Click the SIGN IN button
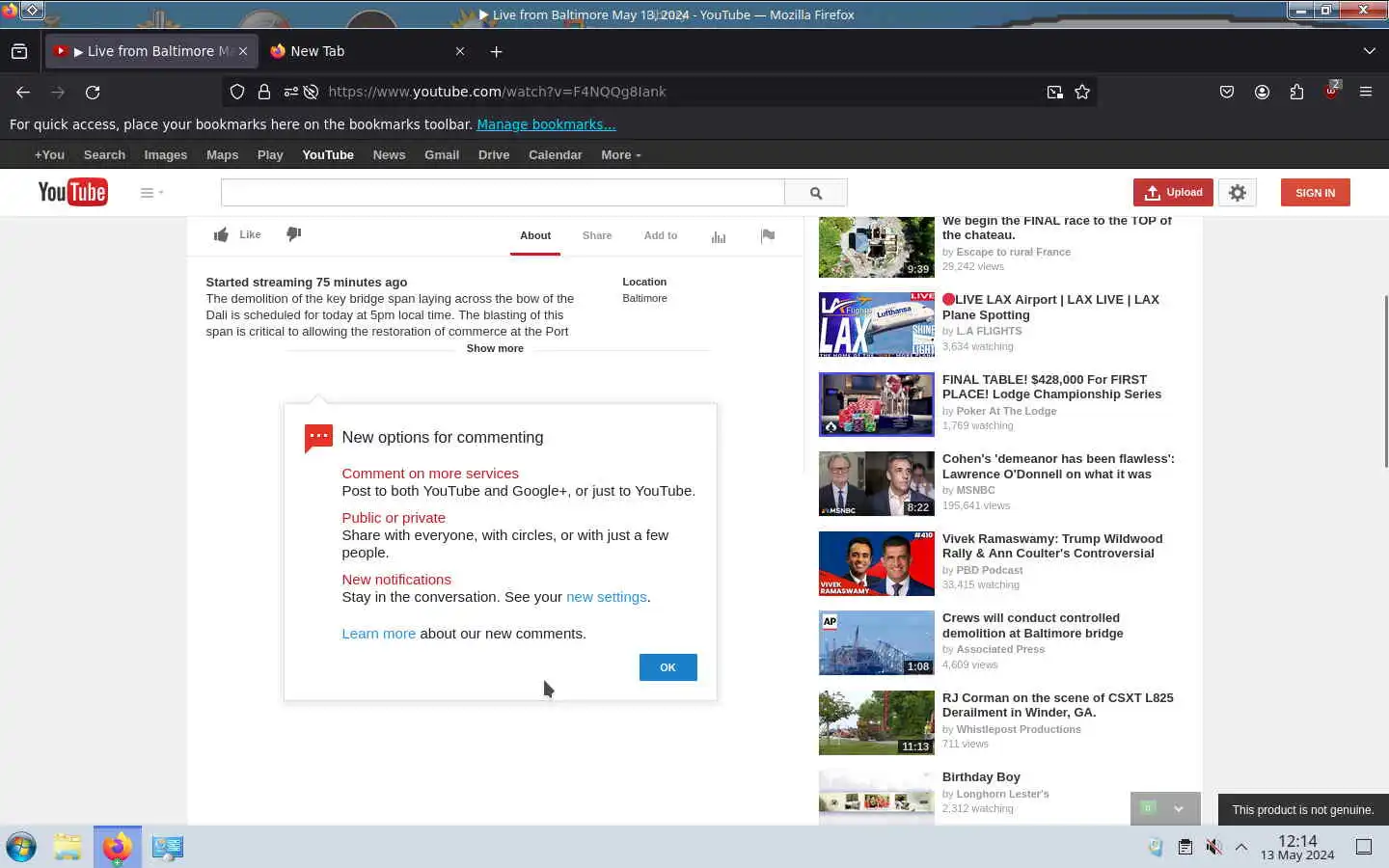Viewport: 1389px width, 868px height. tap(1315, 193)
